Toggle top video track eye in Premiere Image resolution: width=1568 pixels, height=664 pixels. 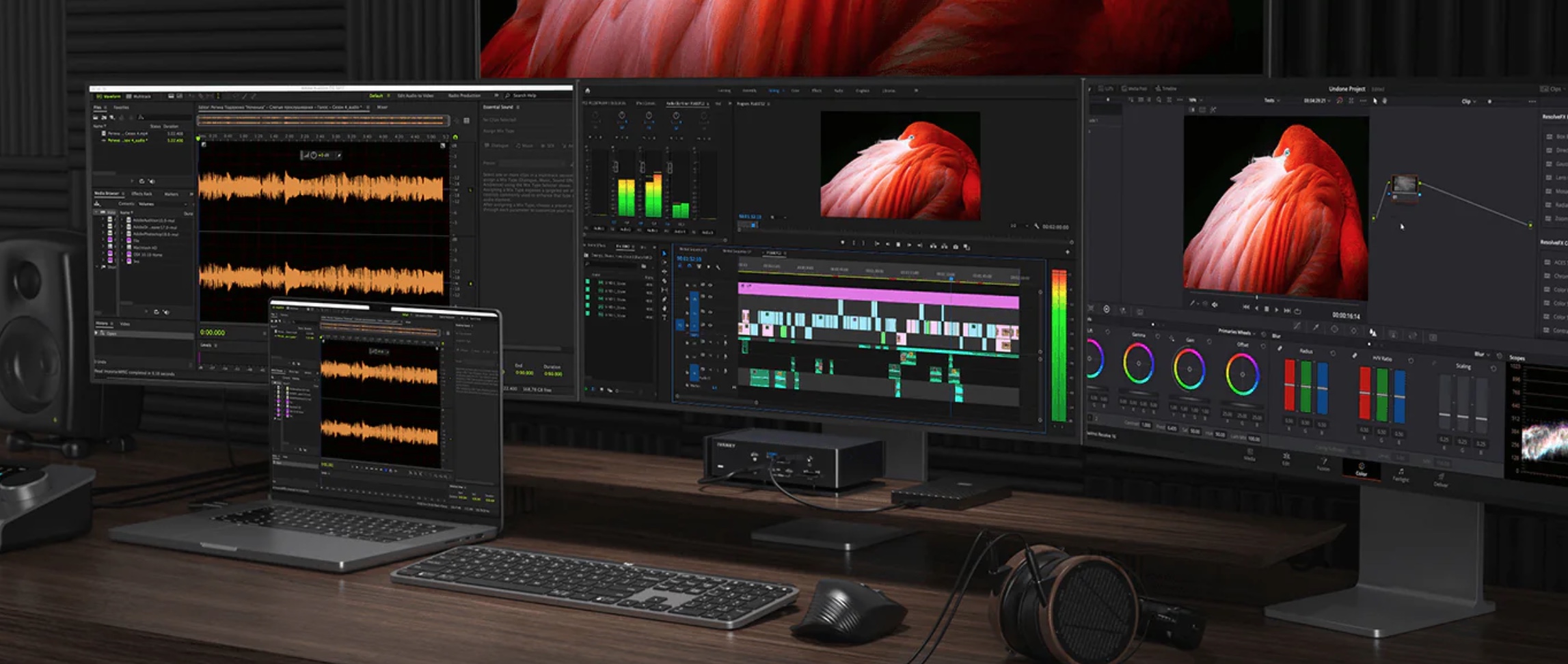(x=710, y=285)
